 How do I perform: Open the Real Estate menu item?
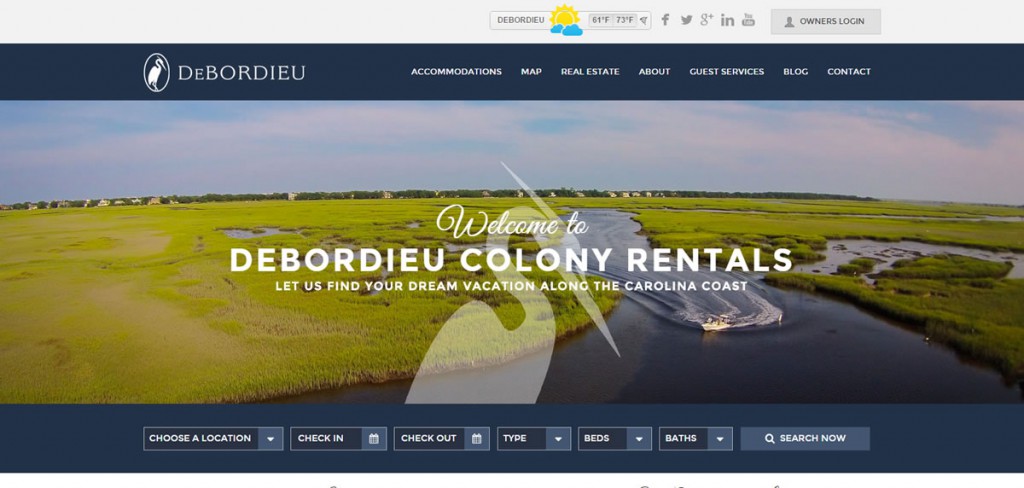click(x=590, y=72)
